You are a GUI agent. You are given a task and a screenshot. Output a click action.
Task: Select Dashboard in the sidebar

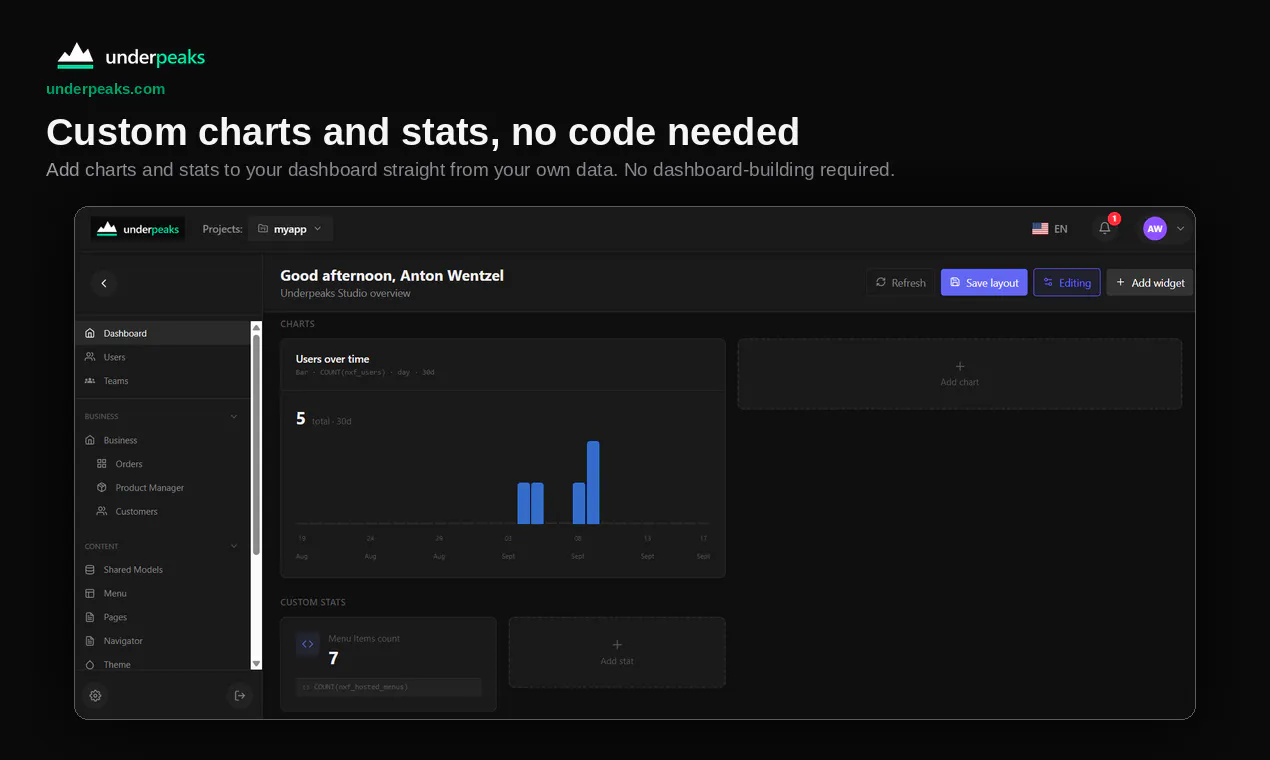point(162,333)
